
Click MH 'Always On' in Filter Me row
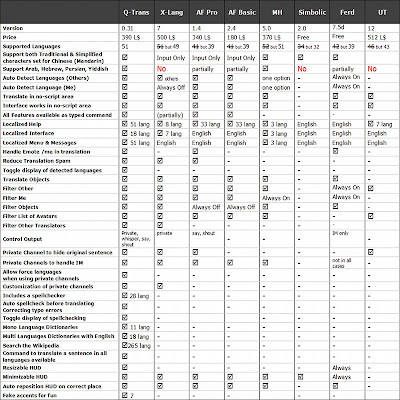tap(276, 198)
